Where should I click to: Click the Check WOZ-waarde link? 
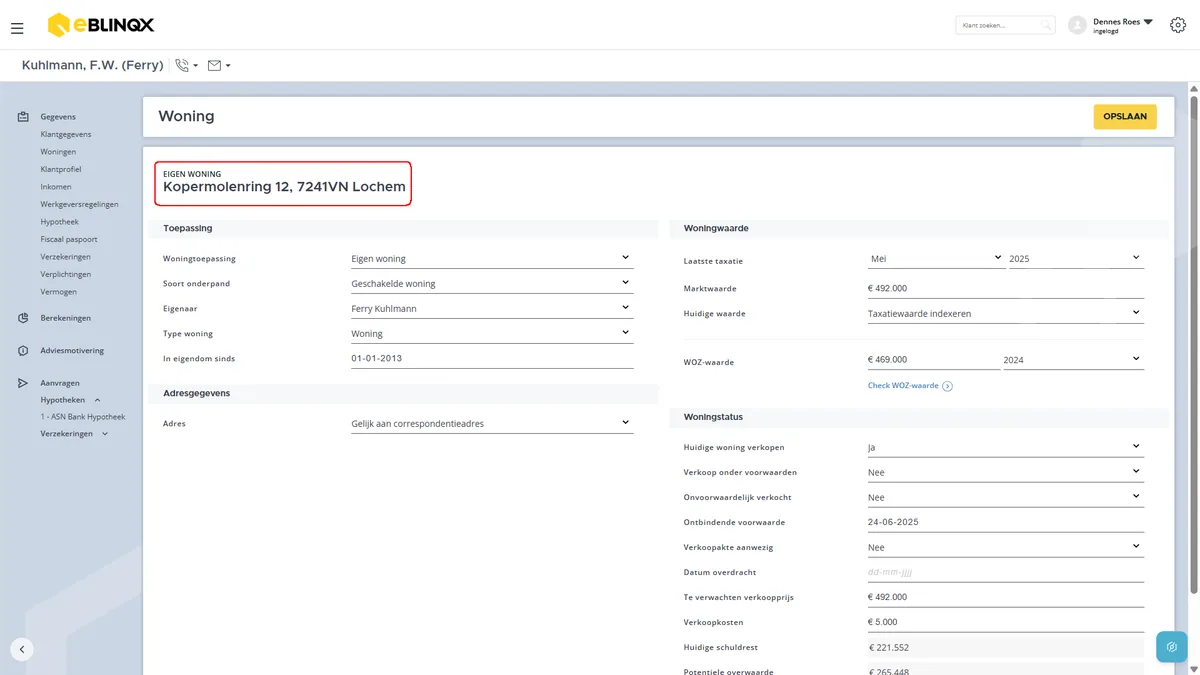point(903,386)
